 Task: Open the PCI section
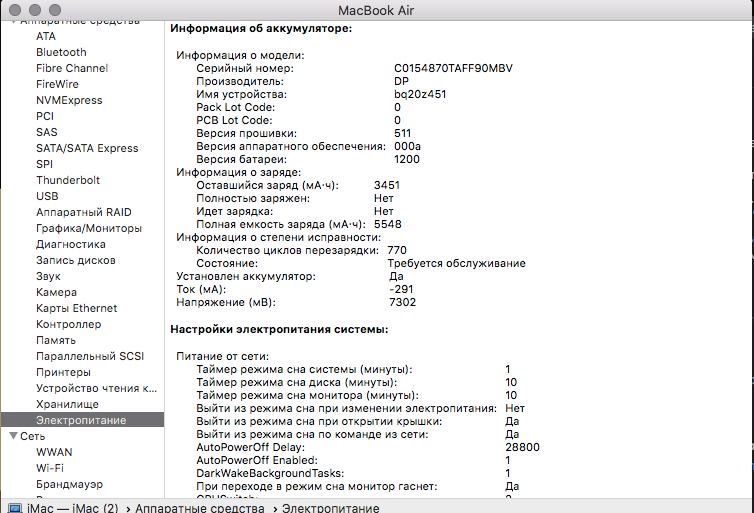[45, 116]
